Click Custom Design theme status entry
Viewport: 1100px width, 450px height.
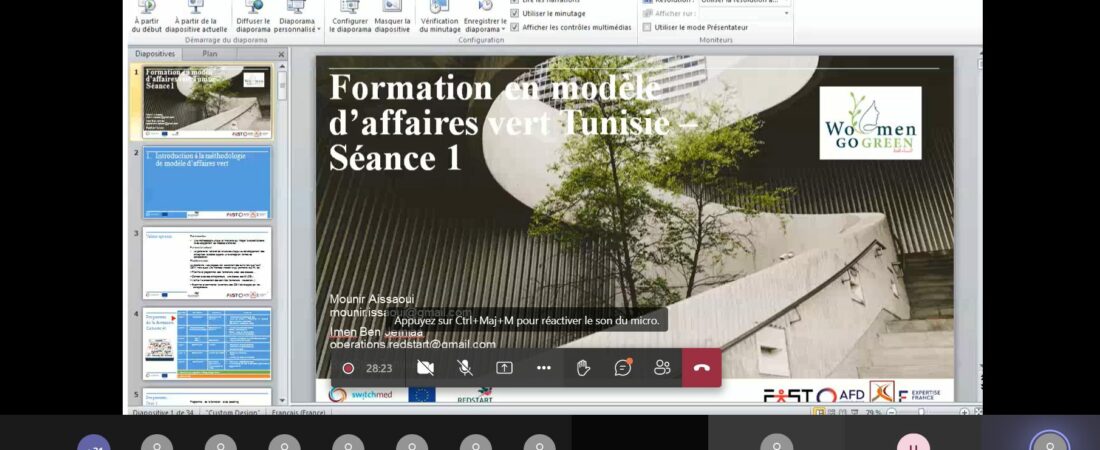coord(233,412)
